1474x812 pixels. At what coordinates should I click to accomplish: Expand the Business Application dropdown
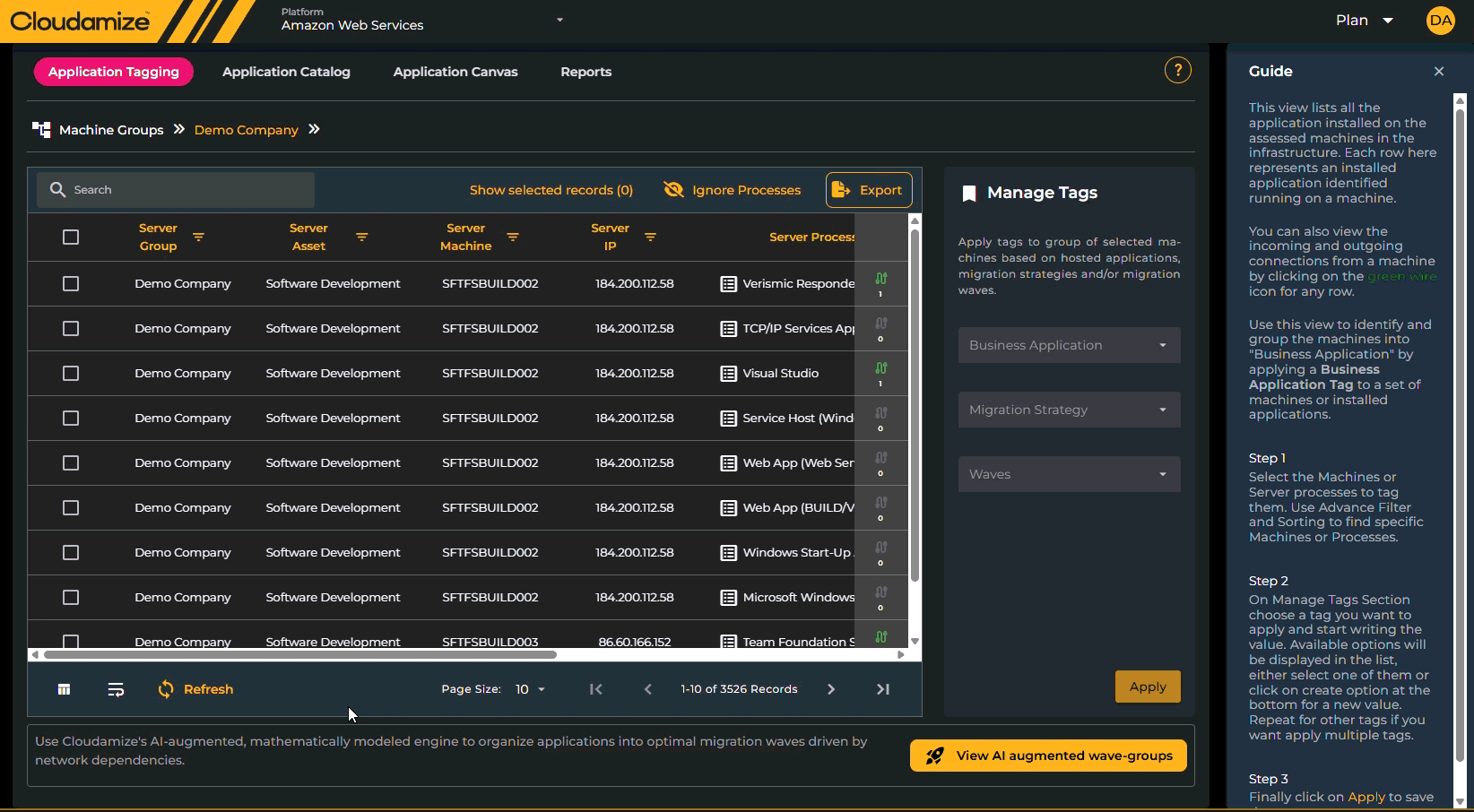click(1069, 345)
